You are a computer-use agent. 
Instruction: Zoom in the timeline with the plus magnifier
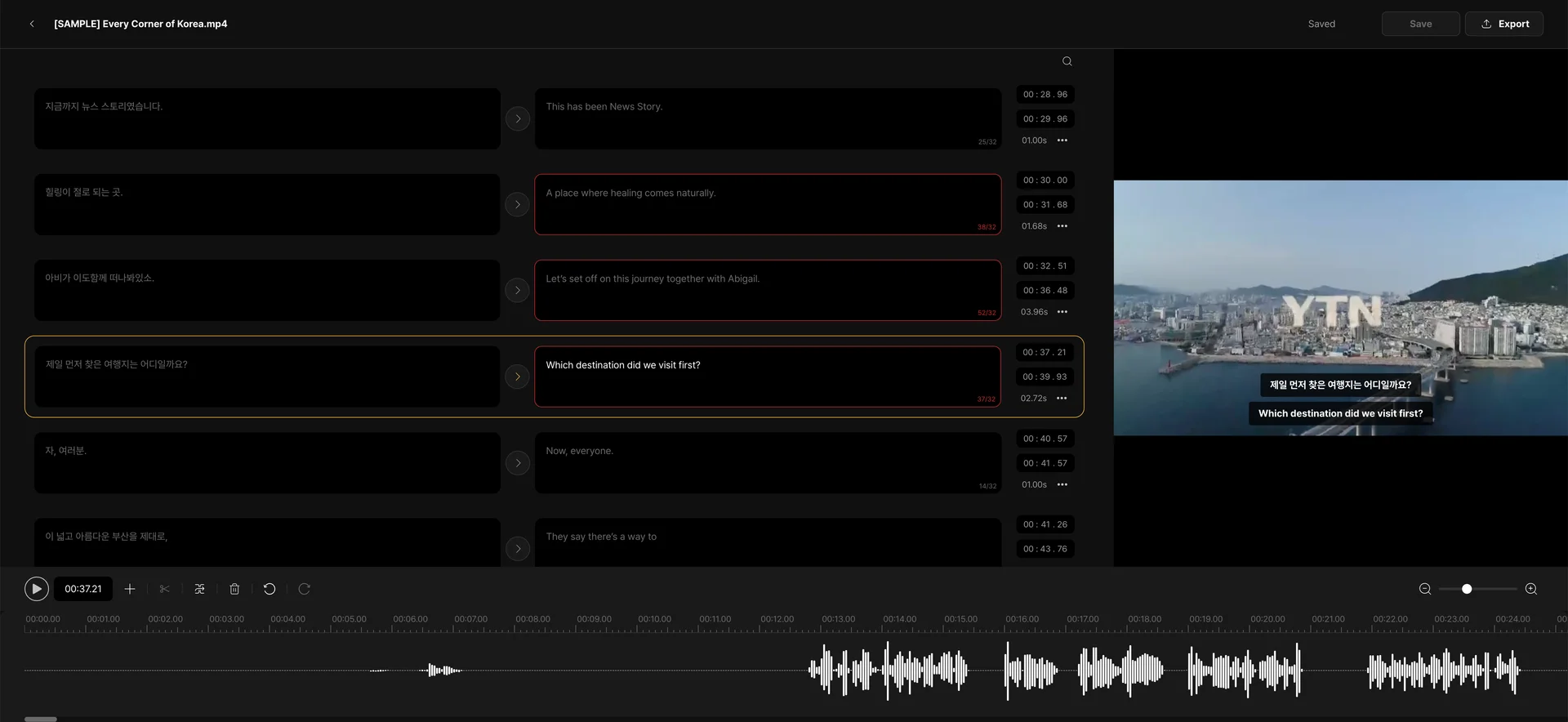1531,589
